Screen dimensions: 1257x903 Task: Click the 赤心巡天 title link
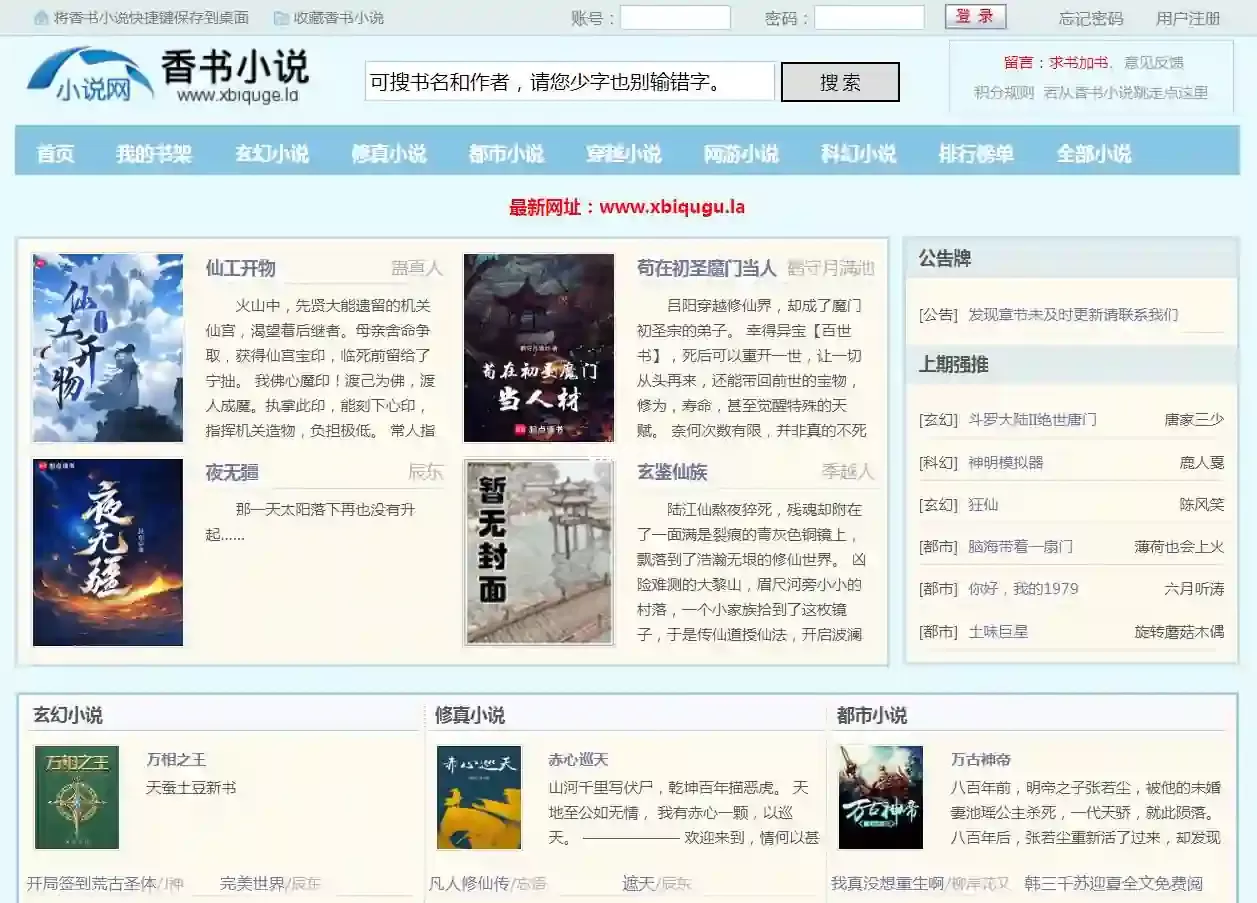578,760
